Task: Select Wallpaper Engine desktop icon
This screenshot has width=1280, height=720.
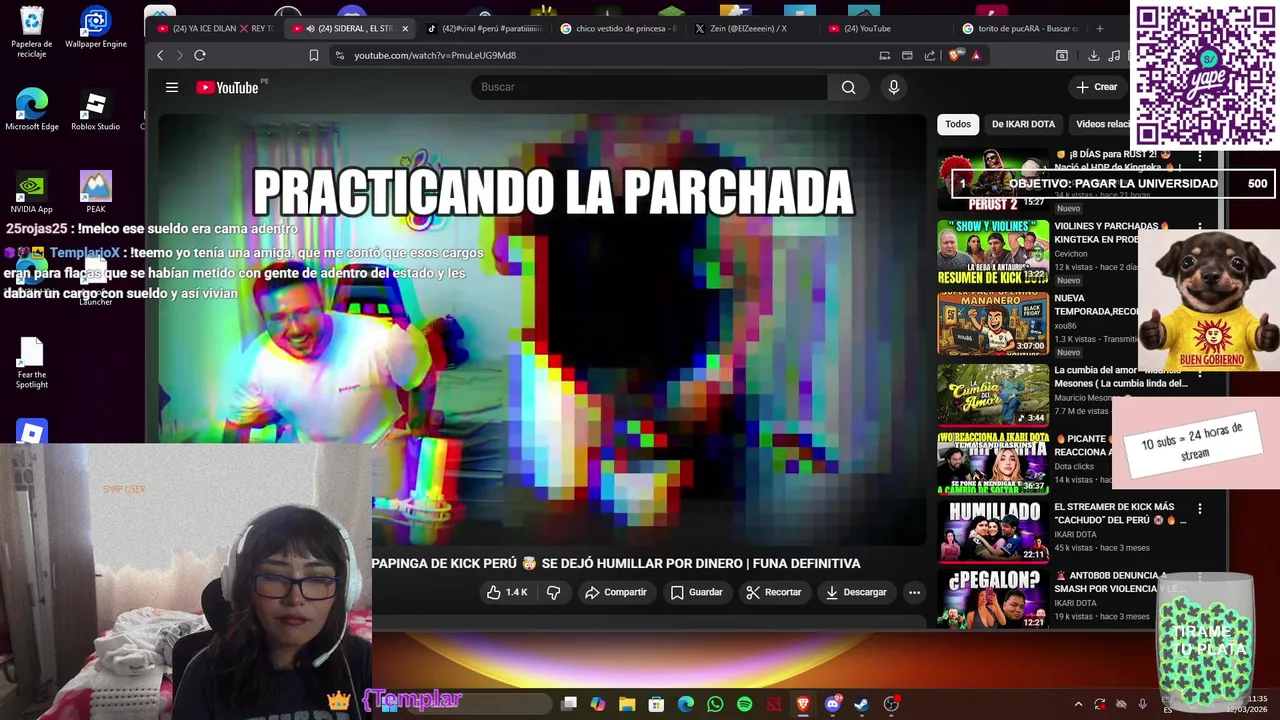Action: point(95,28)
